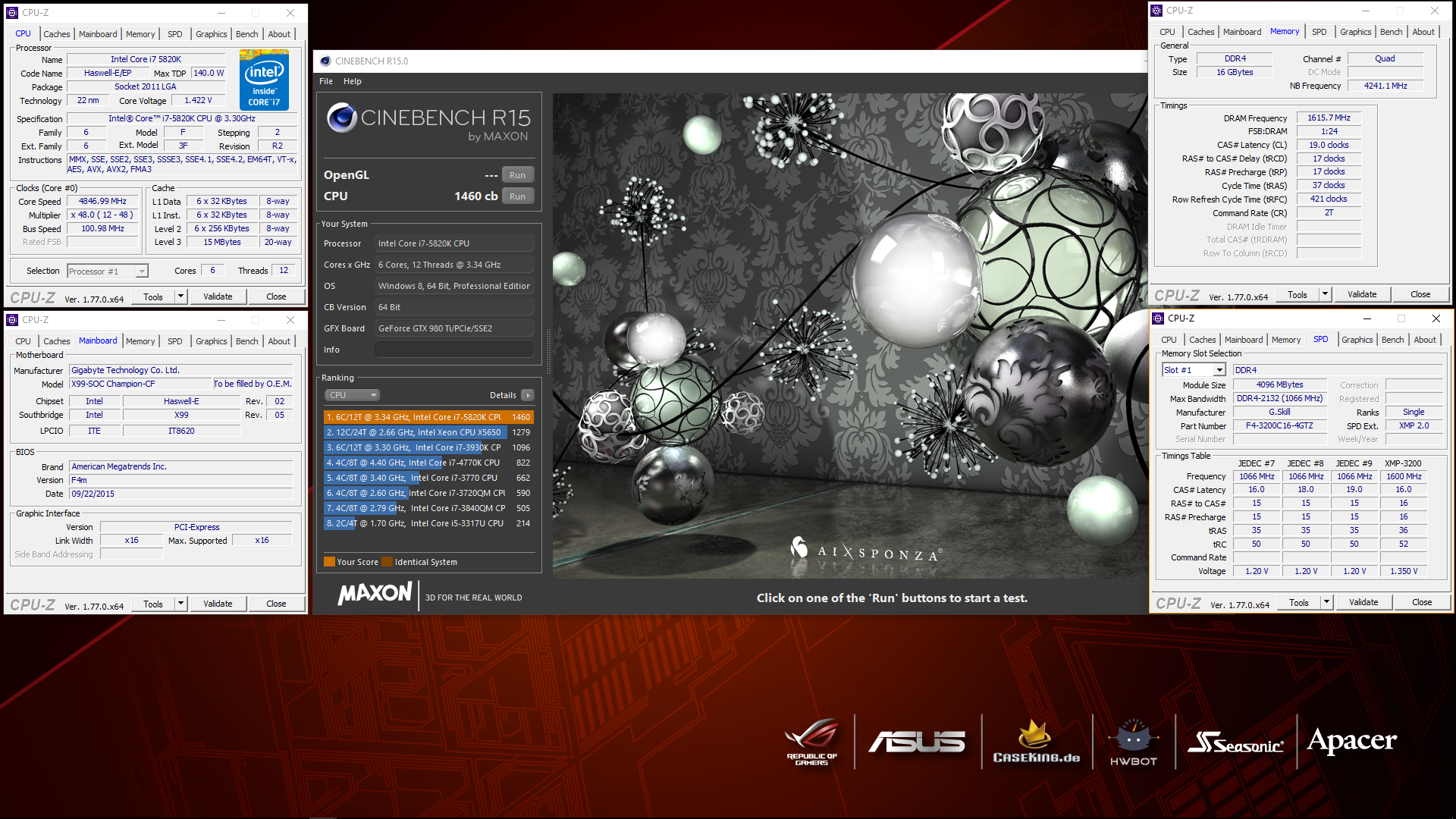This screenshot has height=819, width=1456.
Task: Click the Info input field in Cinebench
Action: coord(453,350)
